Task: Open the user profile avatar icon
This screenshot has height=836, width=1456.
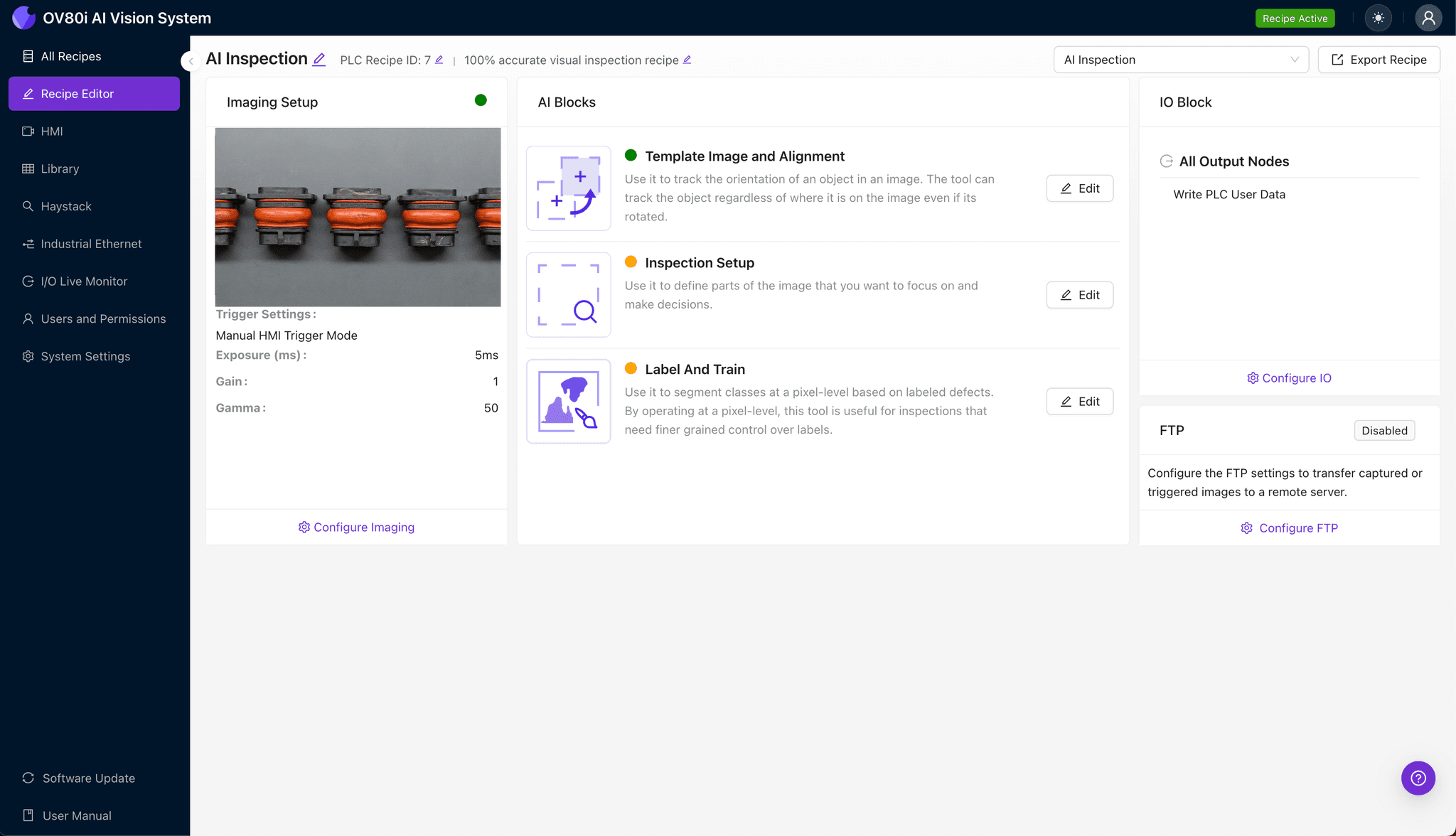Action: (1428, 18)
